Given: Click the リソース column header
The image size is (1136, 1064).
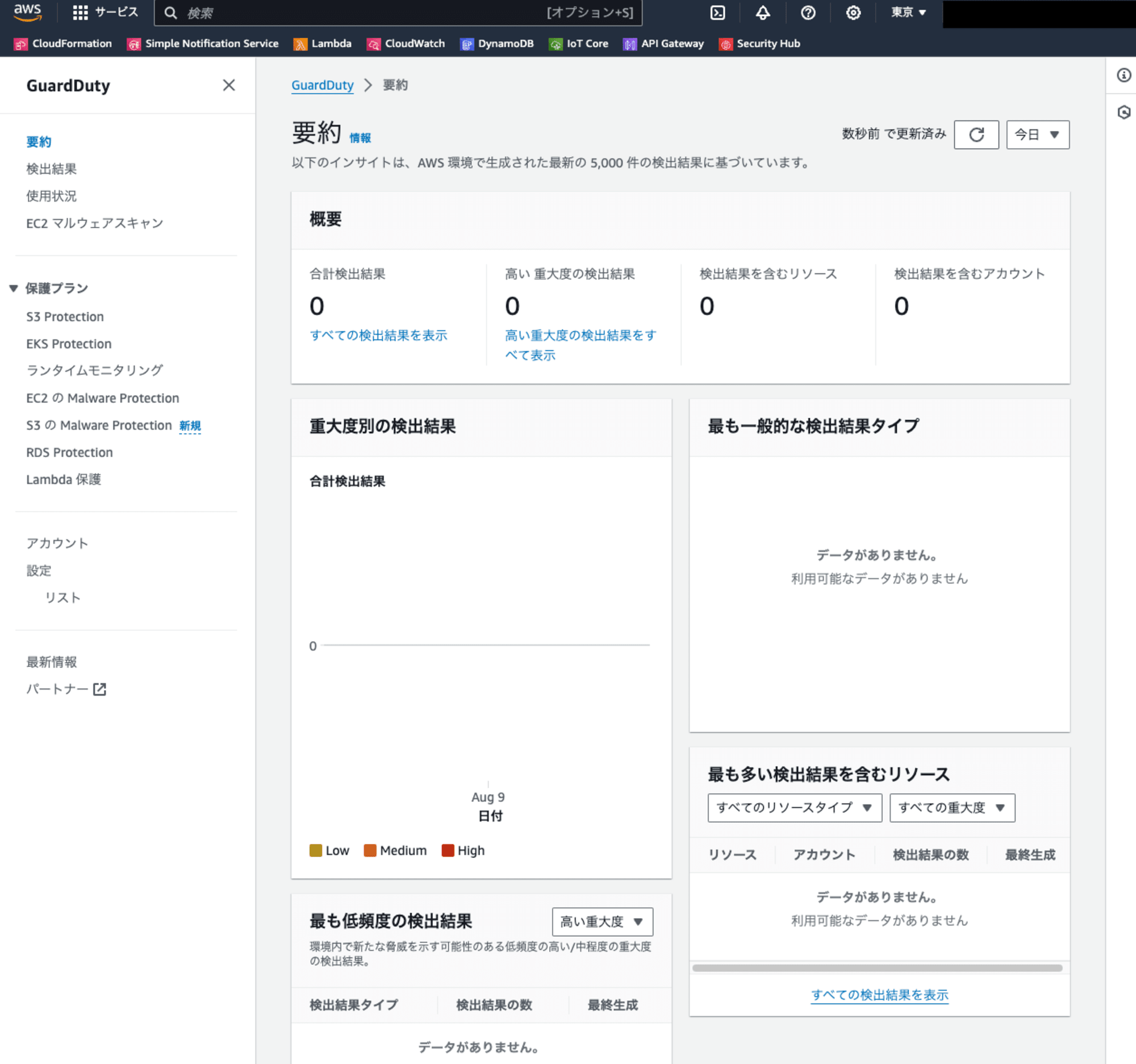Looking at the screenshot, I should (733, 854).
